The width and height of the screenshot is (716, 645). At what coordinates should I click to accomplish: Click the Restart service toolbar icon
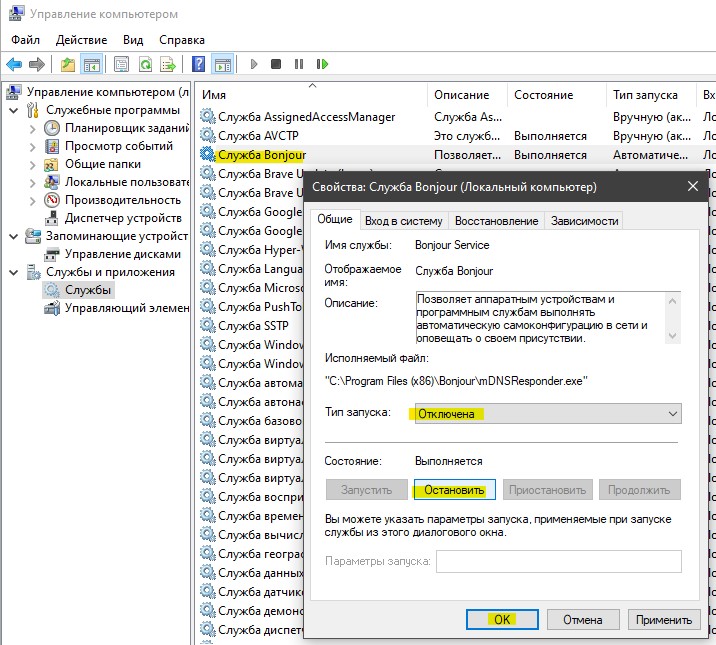point(322,64)
